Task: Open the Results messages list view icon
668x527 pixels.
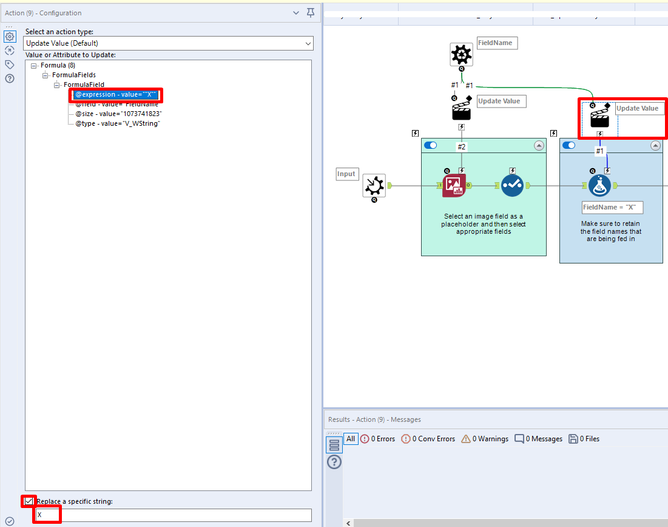Action: pyautogui.click(x=334, y=445)
